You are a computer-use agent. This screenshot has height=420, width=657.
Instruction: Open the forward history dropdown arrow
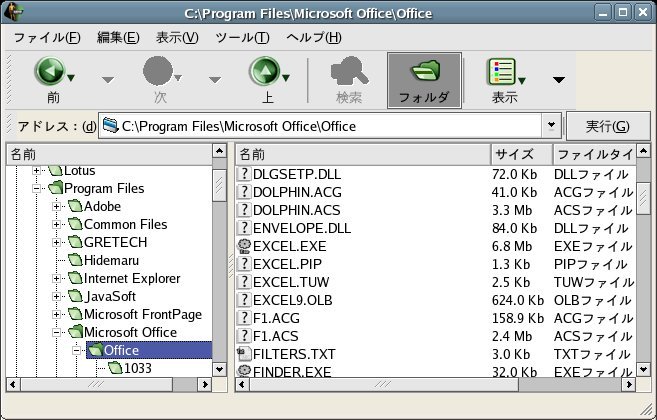click(x=215, y=80)
